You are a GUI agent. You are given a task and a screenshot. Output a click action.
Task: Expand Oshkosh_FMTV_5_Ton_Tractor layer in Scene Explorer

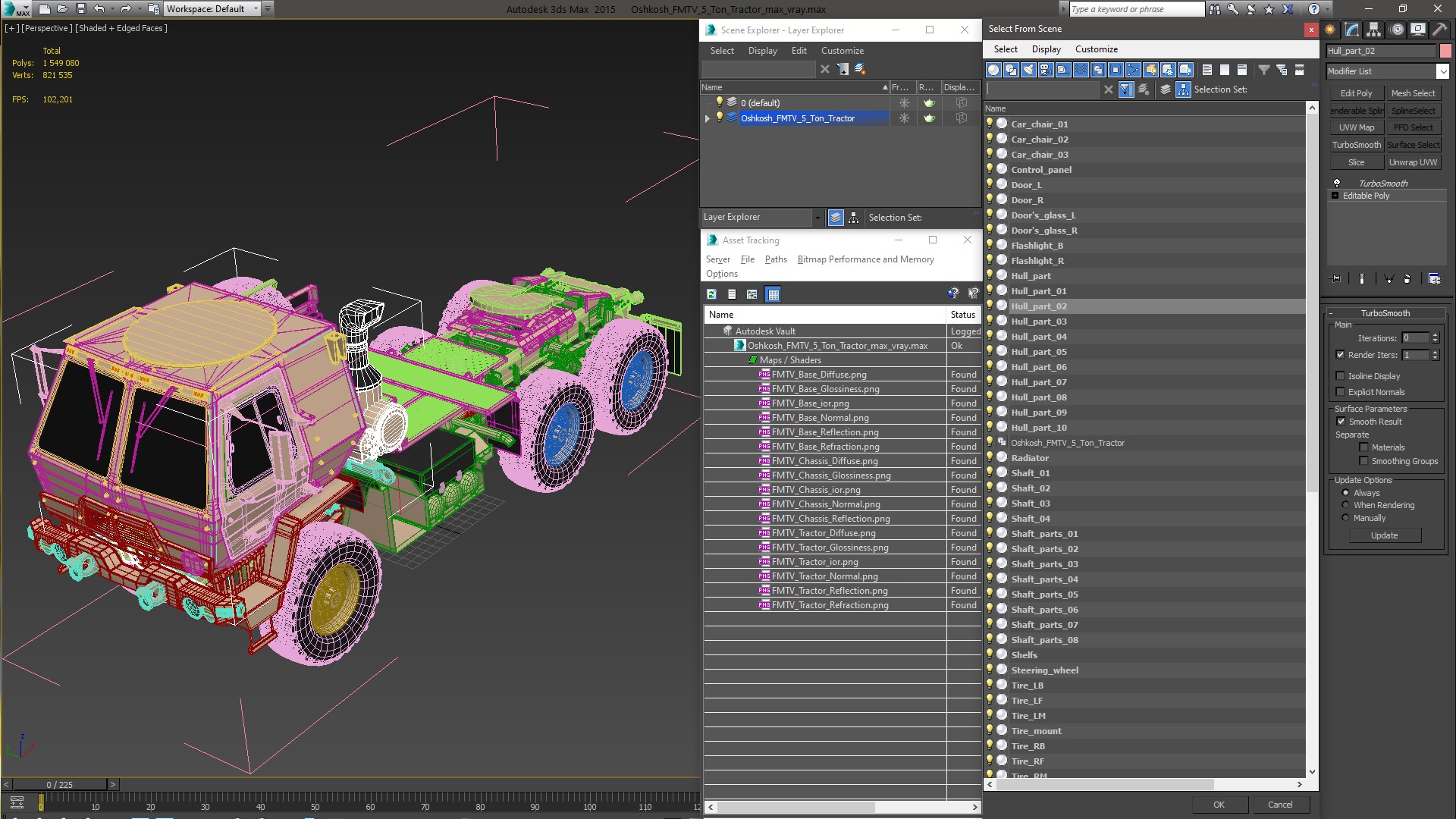pyautogui.click(x=707, y=118)
